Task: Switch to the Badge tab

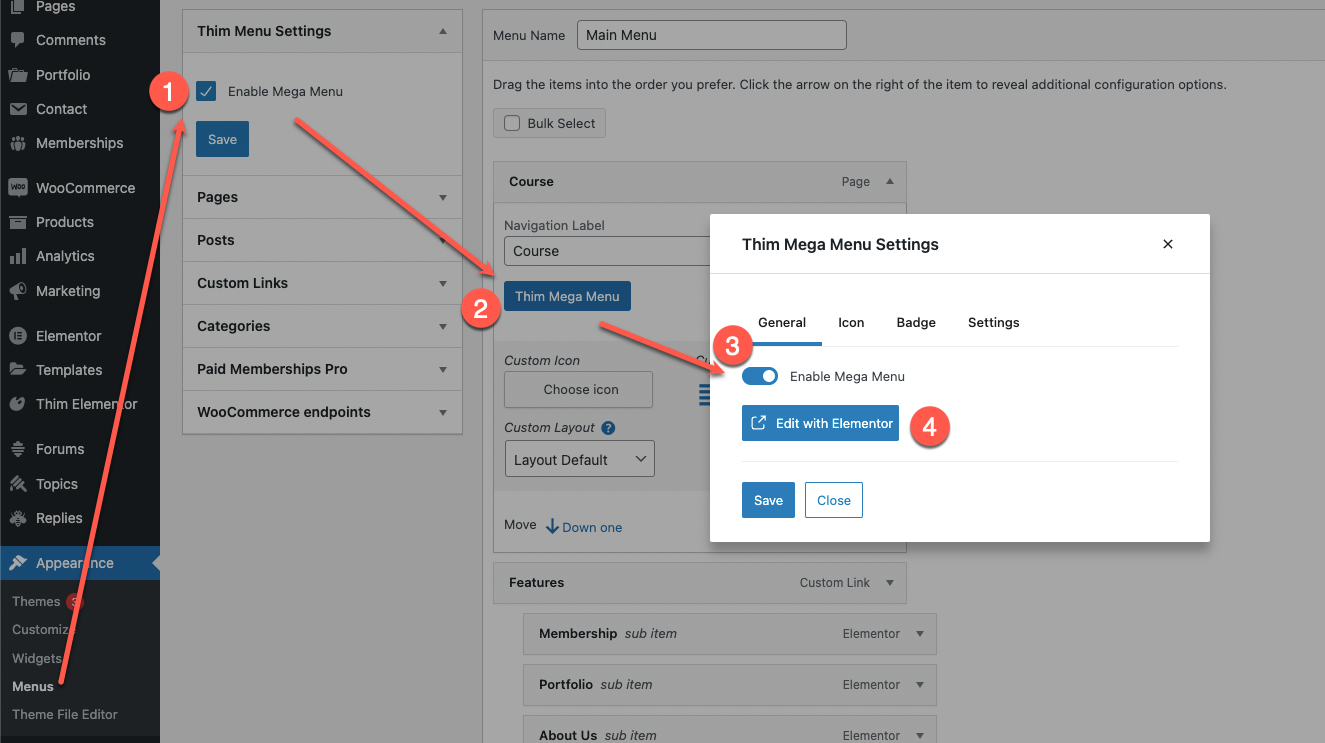Action: [x=916, y=322]
